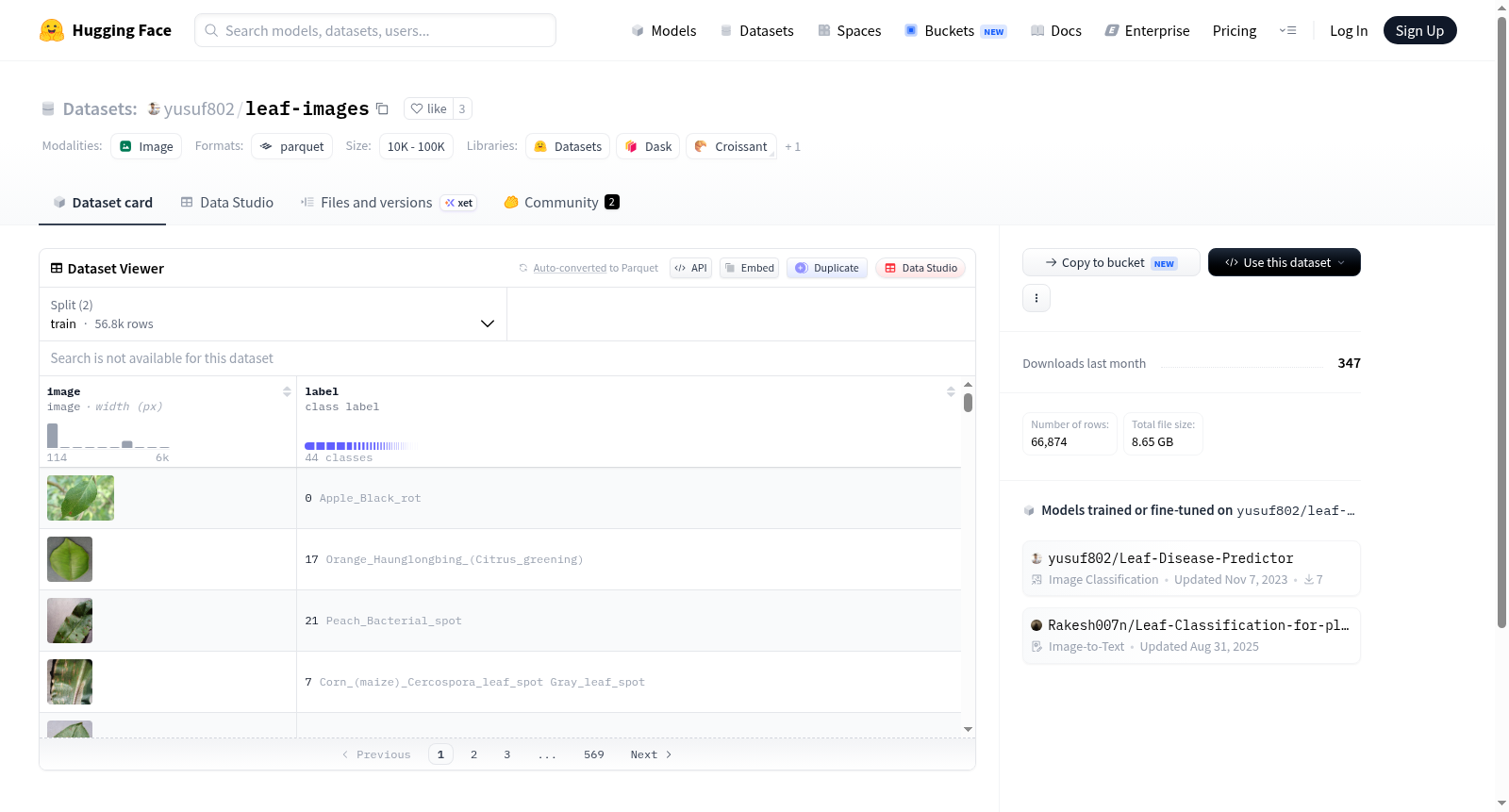
Task: Click the image column sort arrows
Action: 287,391
